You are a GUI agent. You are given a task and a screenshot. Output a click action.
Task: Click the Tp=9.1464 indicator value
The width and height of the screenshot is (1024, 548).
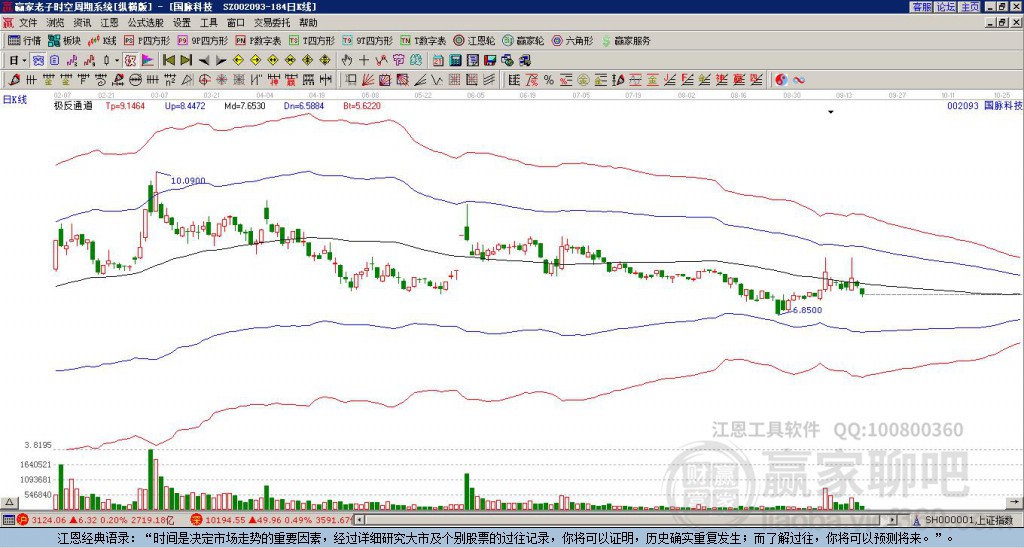point(125,105)
